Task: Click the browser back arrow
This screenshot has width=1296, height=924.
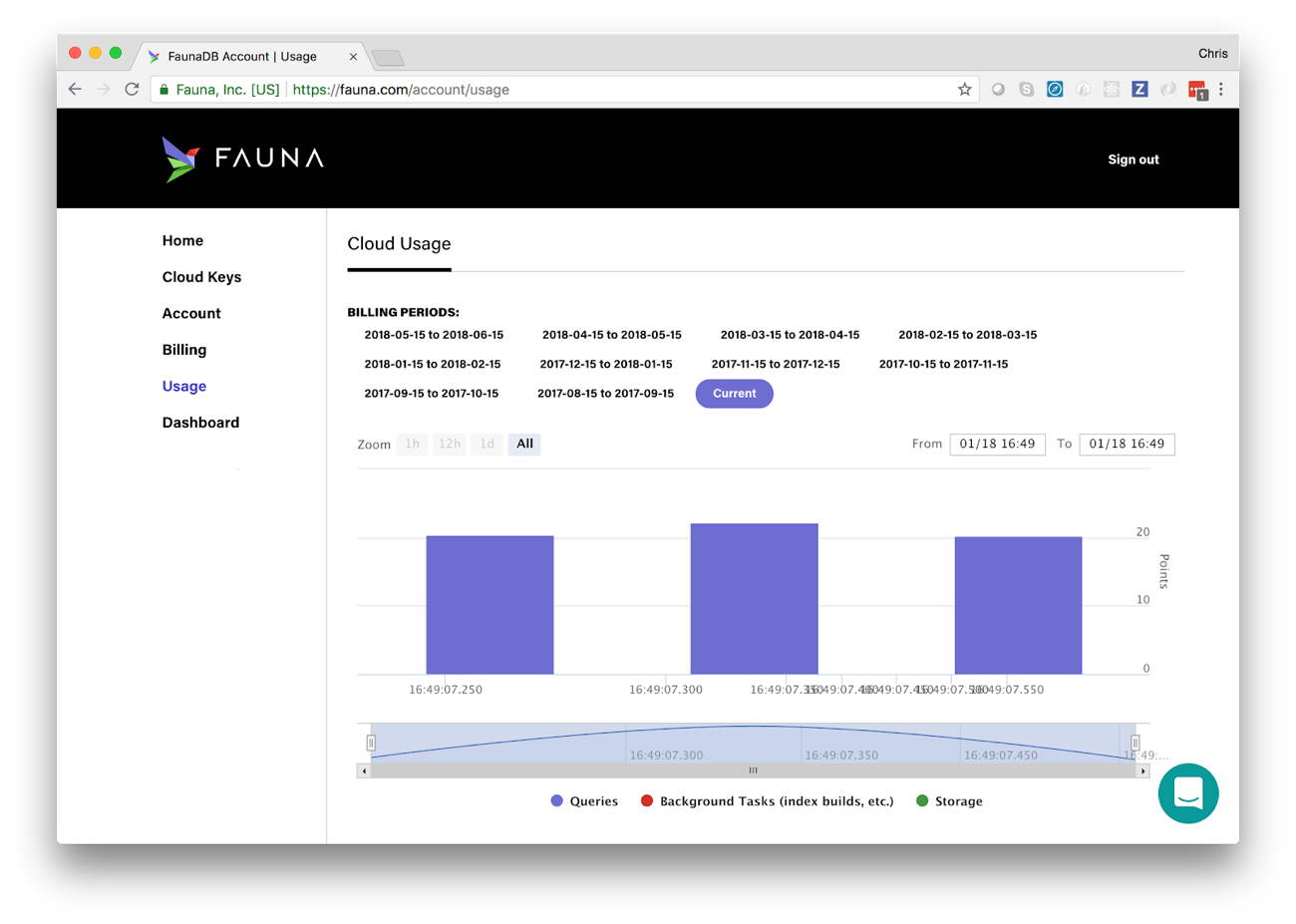Action: click(x=76, y=90)
